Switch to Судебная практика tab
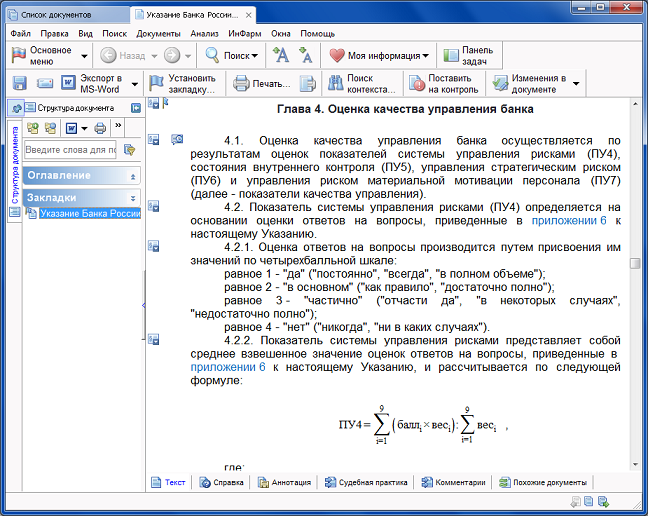This screenshot has width=648, height=516. (371, 482)
